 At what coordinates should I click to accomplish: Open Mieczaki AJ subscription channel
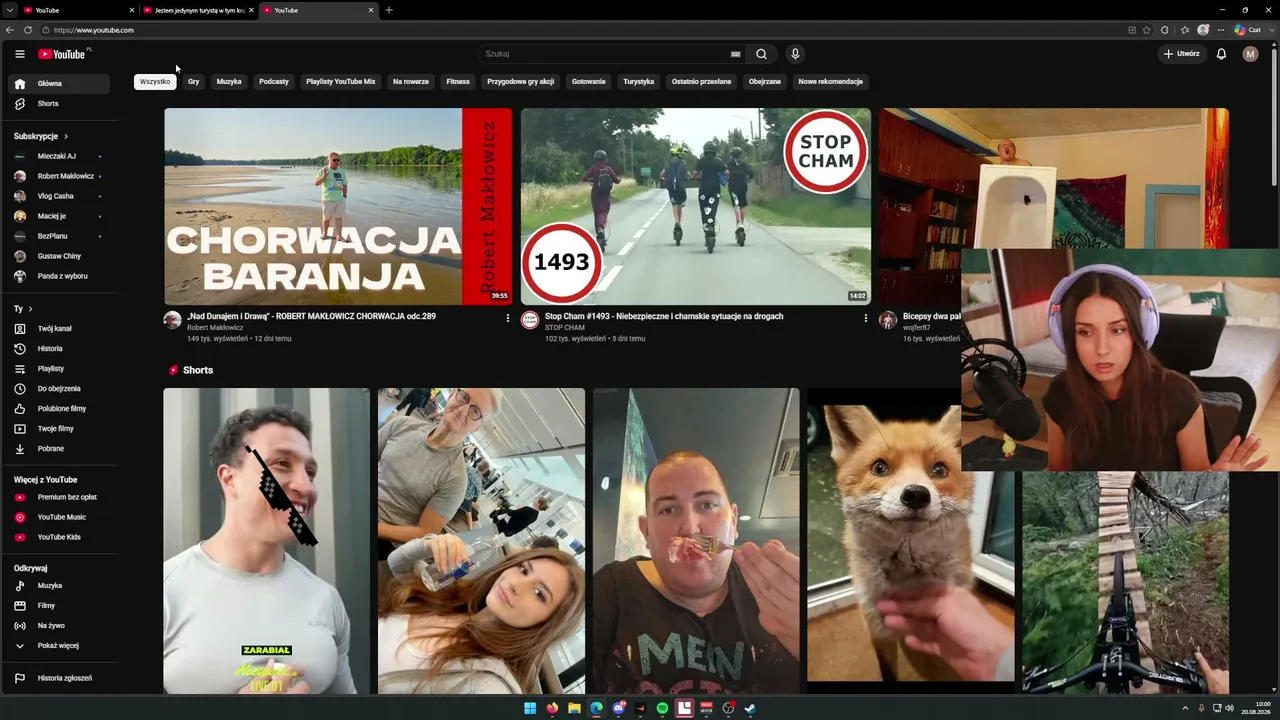click(x=60, y=156)
